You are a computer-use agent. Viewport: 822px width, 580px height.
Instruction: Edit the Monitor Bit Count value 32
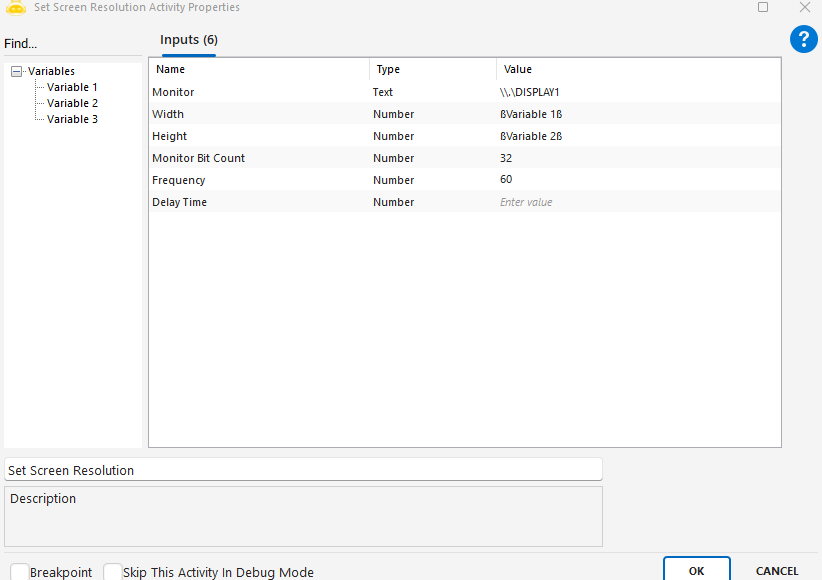(x=636, y=158)
